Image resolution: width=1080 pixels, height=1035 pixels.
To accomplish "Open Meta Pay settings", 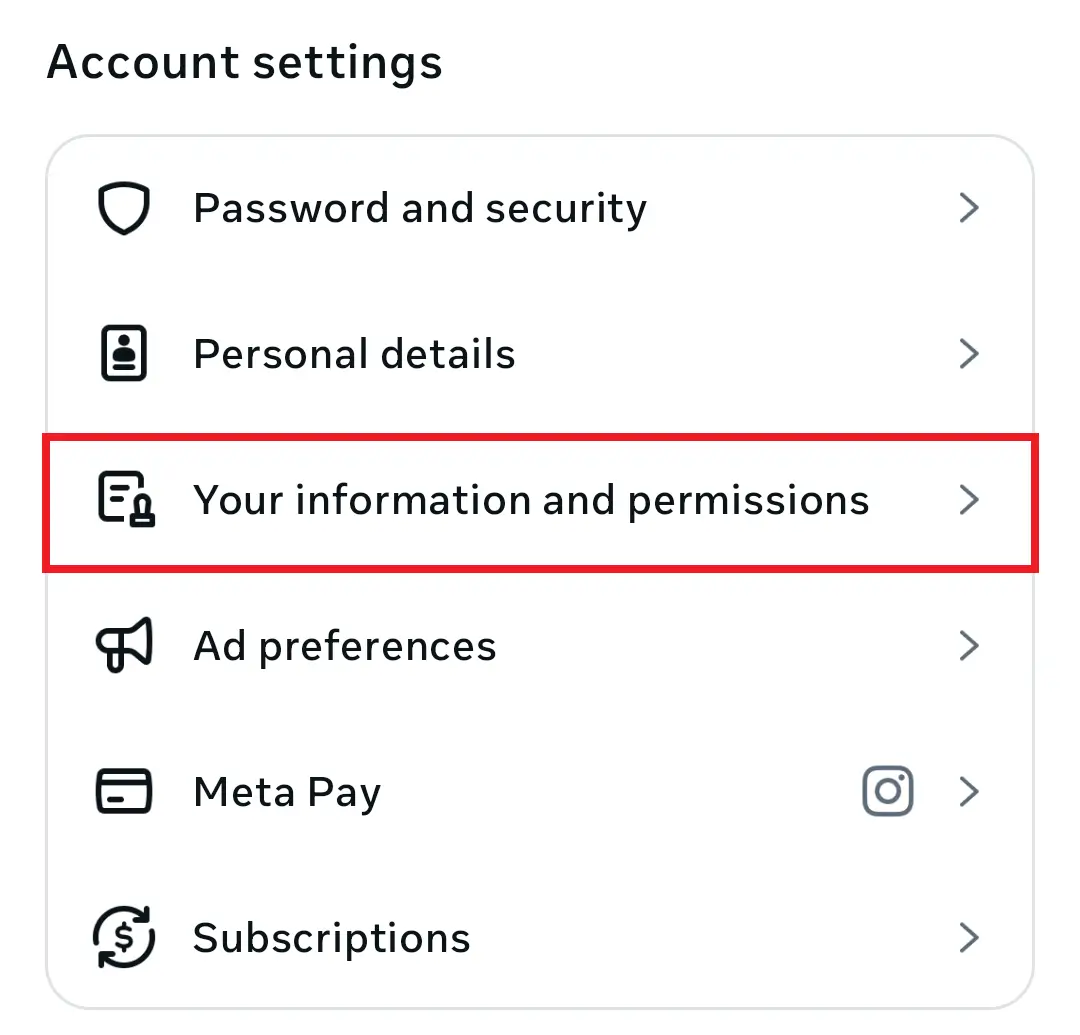I will (x=287, y=791).
